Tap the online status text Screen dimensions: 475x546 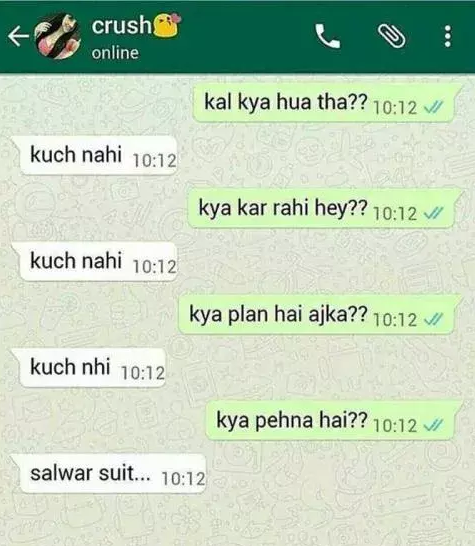[115, 53]
